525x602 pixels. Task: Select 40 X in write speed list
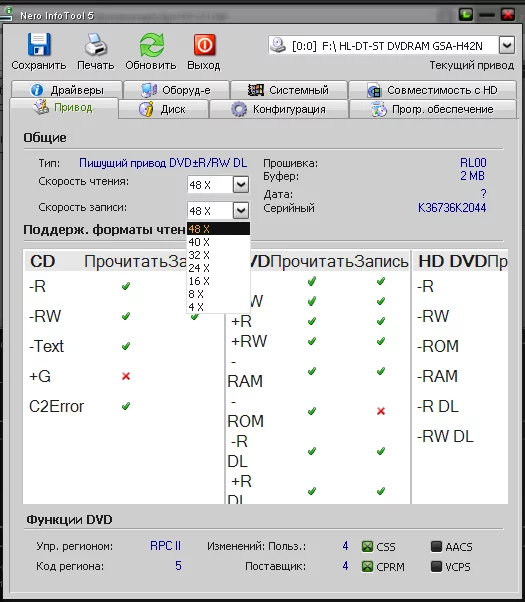click(219, 242)
